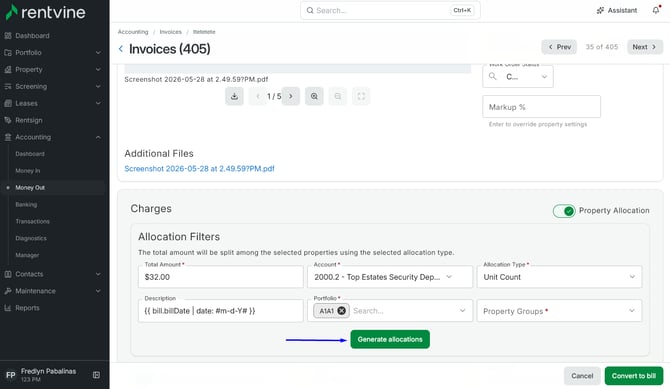Open the Allocation Type dropdown
Screen dimensions: 670x389
(x=559, y=277)
